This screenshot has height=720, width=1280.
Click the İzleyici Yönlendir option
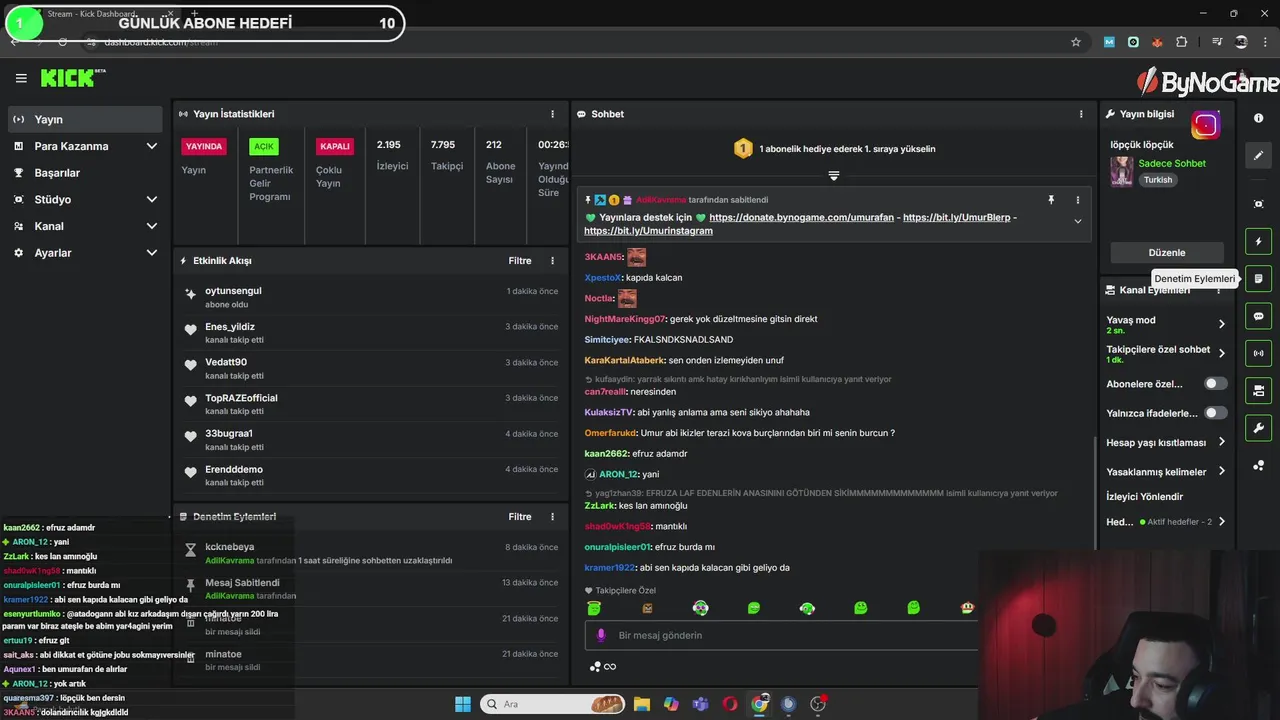click(x=1145, y=497)
